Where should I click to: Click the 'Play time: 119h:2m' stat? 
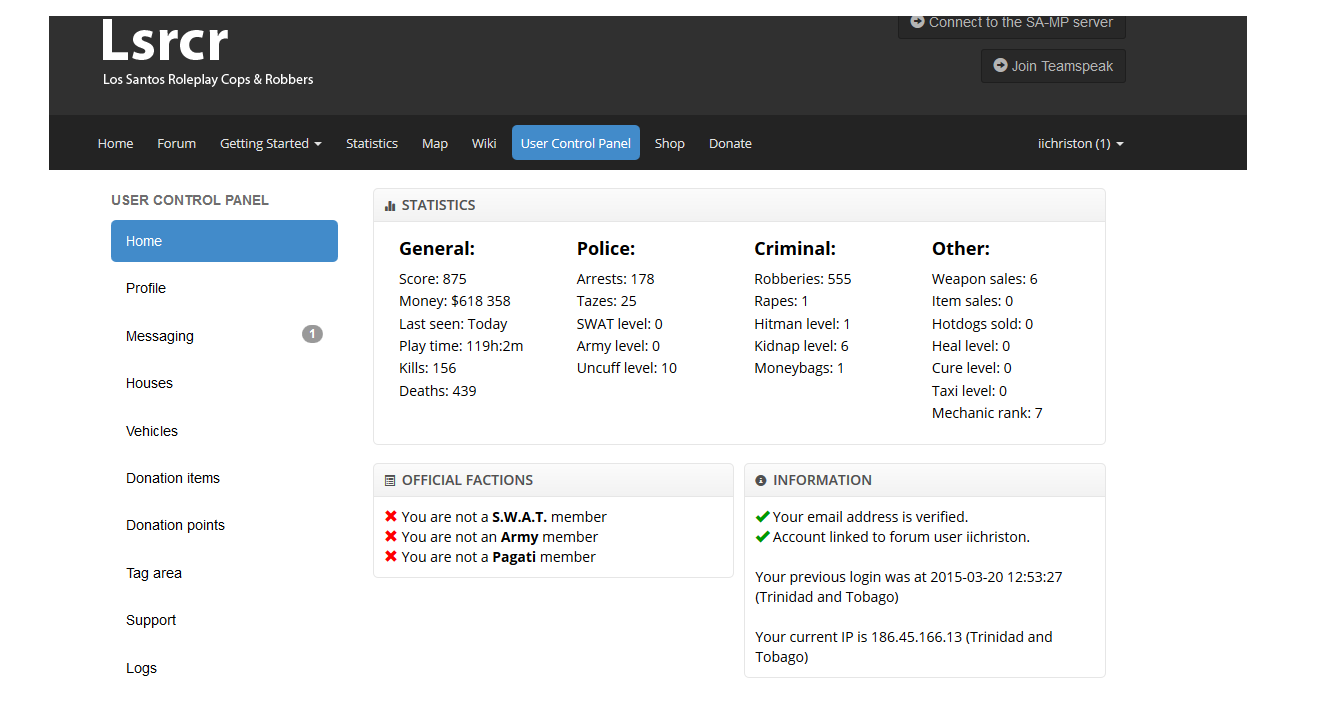coord(461,346)
